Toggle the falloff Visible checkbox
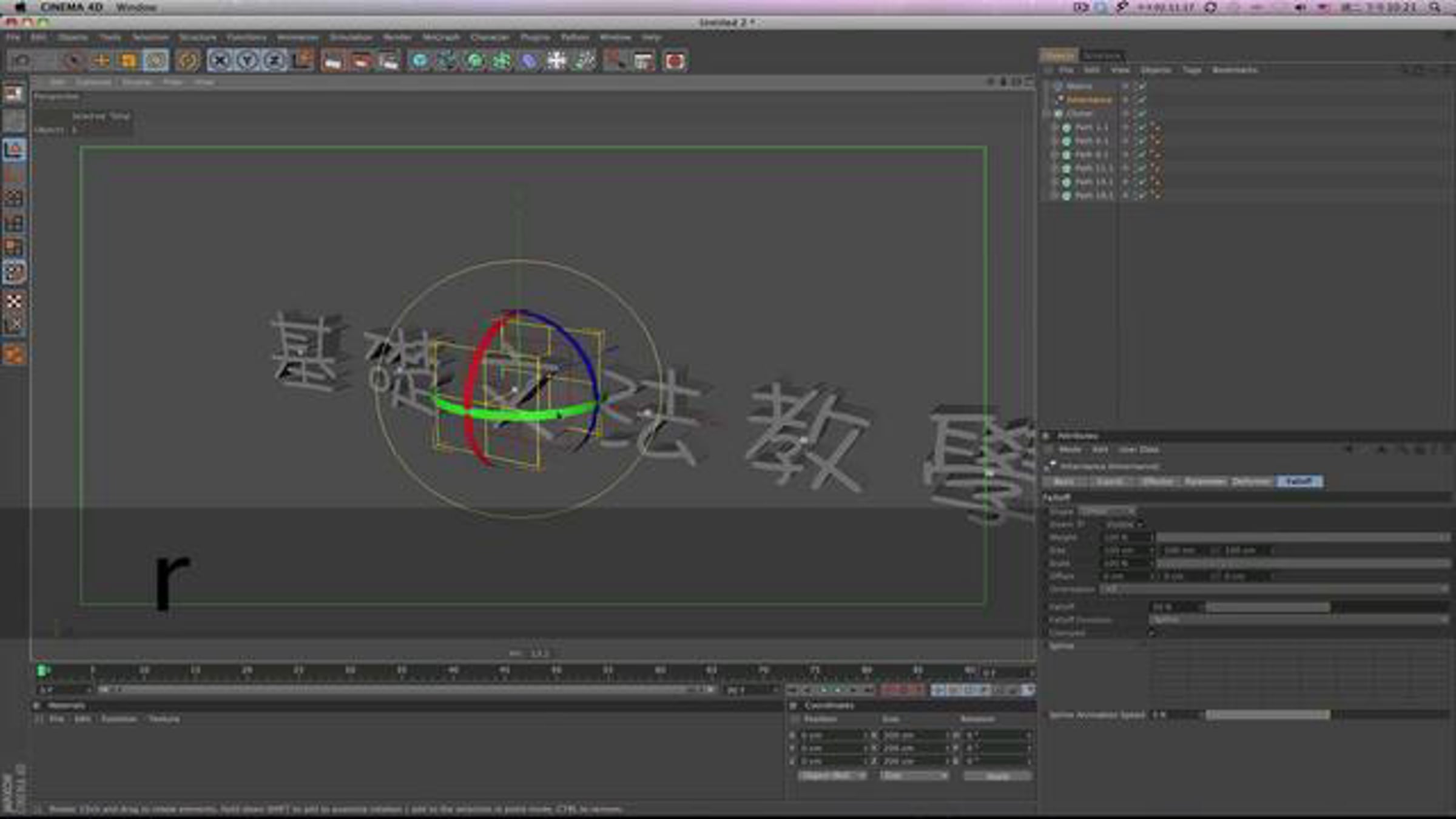1456x819 pixels. point(1141,524)
